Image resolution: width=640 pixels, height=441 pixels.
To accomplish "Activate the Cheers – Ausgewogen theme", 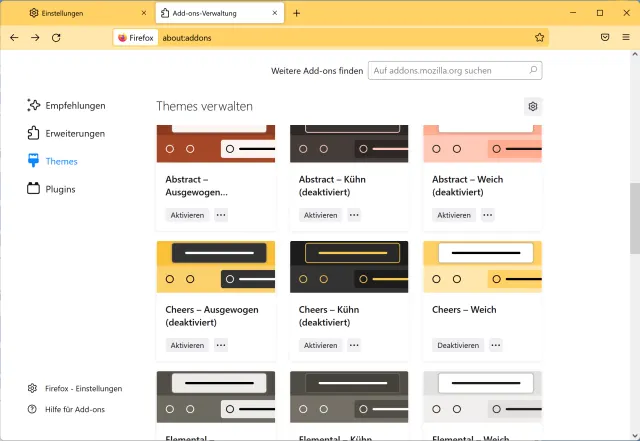I will coord(187,345).
